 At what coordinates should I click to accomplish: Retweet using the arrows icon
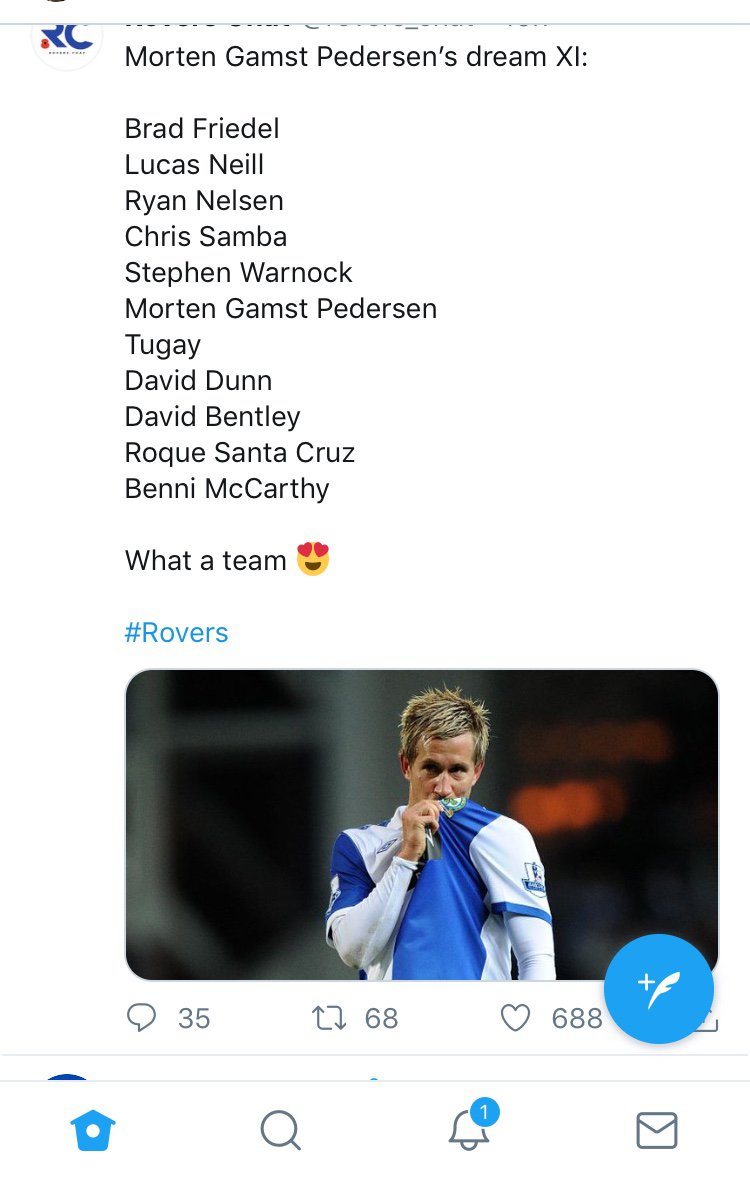click(329, 1018)
